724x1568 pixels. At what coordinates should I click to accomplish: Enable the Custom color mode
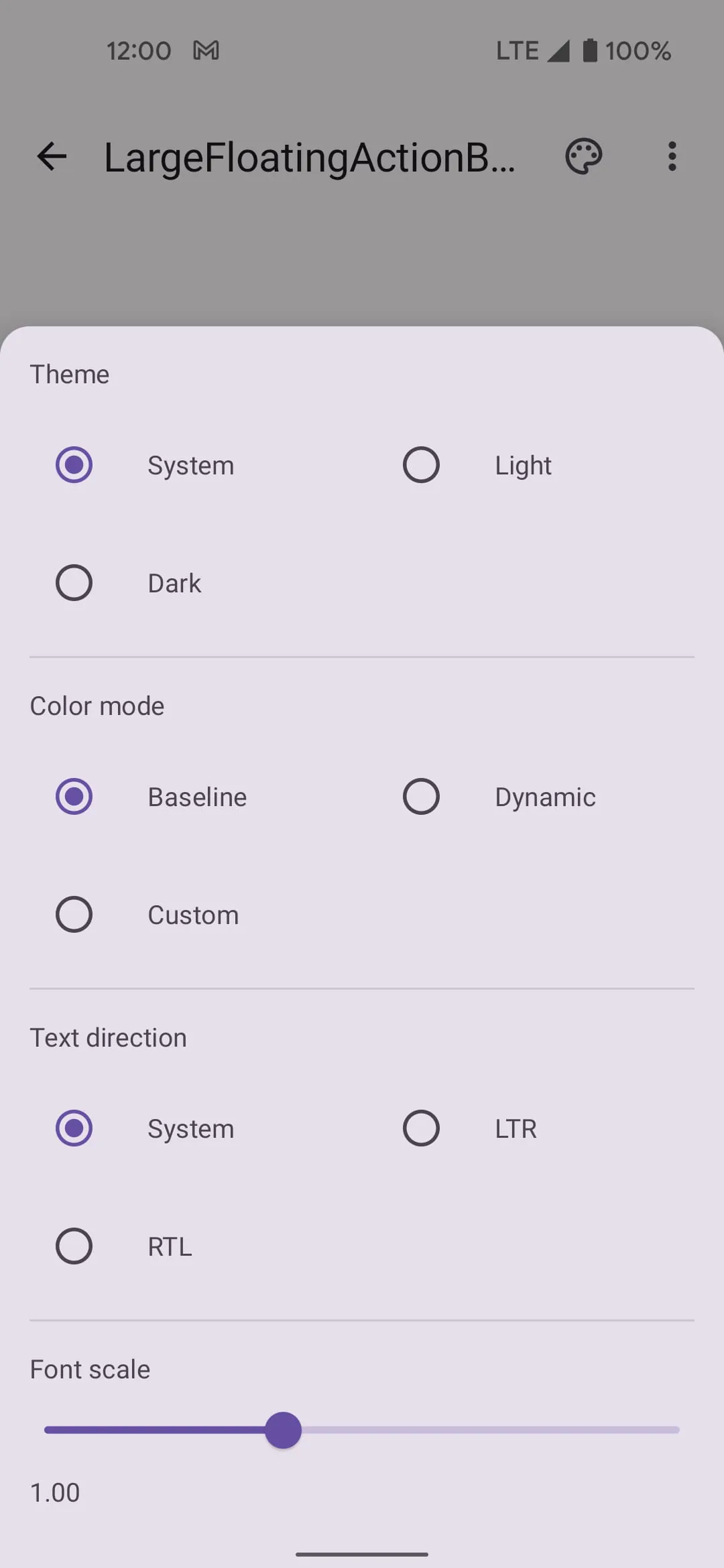(x=74, y=914)
